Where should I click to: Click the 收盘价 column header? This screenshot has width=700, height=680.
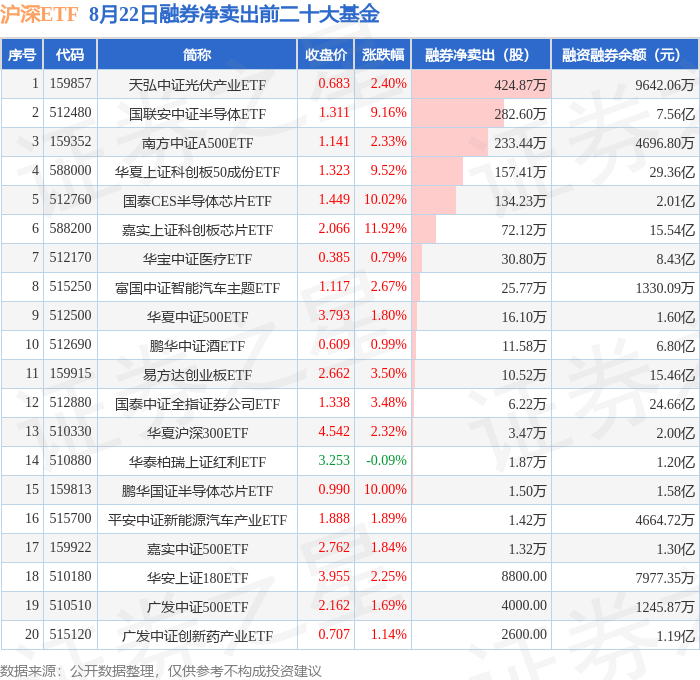pos(326,55)
